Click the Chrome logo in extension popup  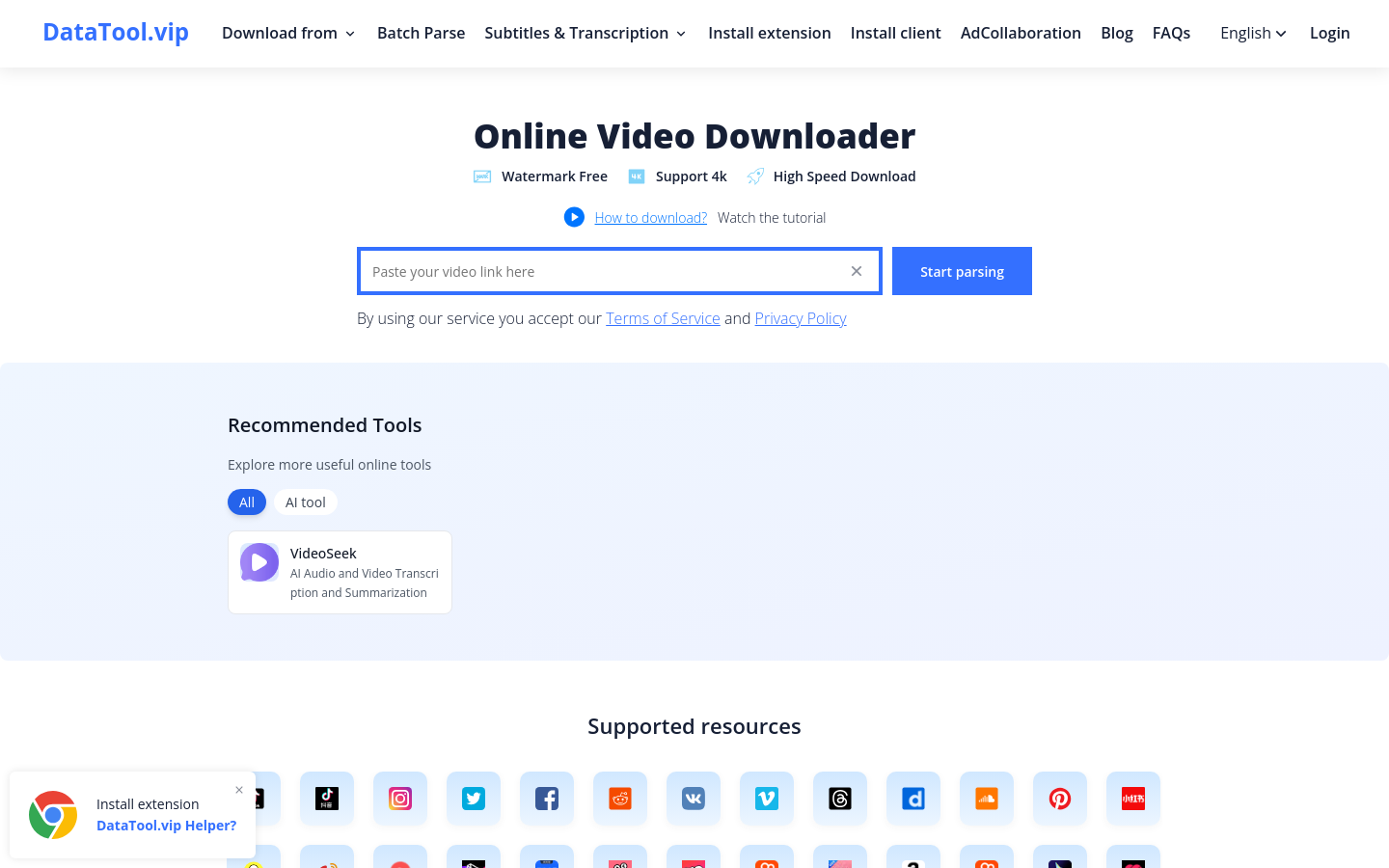pos(53,815)
